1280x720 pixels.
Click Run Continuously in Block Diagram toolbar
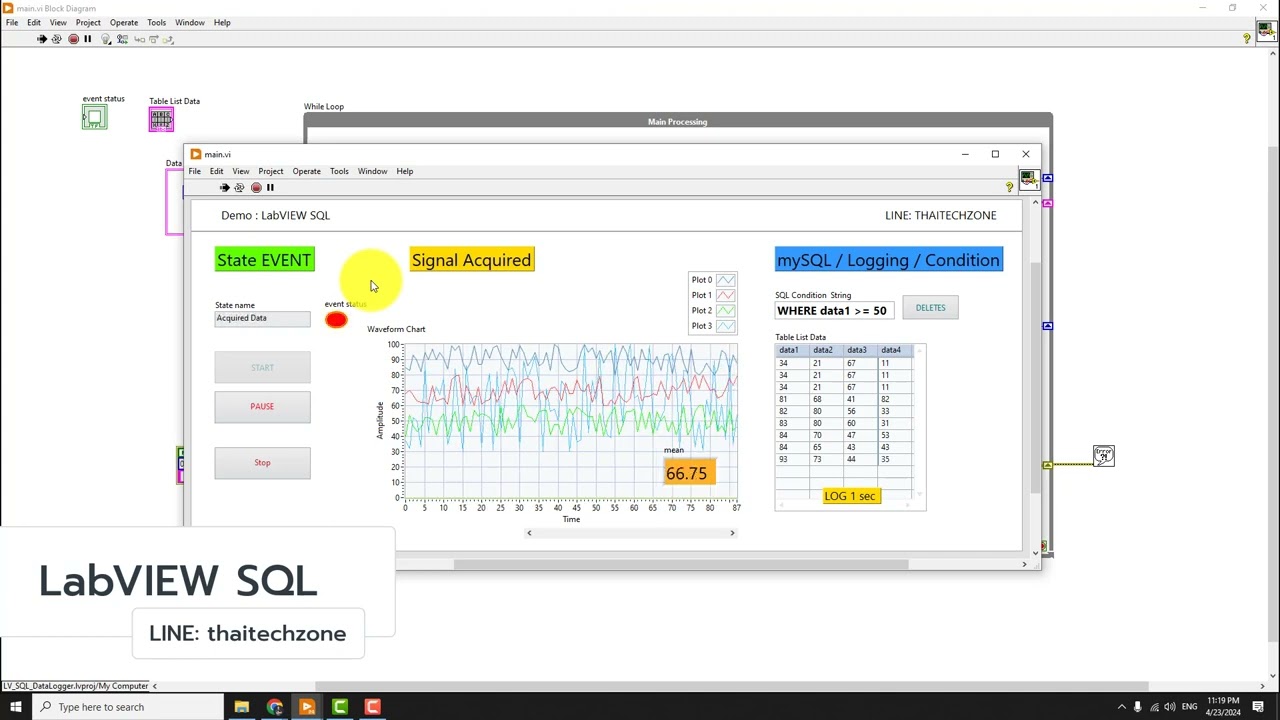coord(57,39)
